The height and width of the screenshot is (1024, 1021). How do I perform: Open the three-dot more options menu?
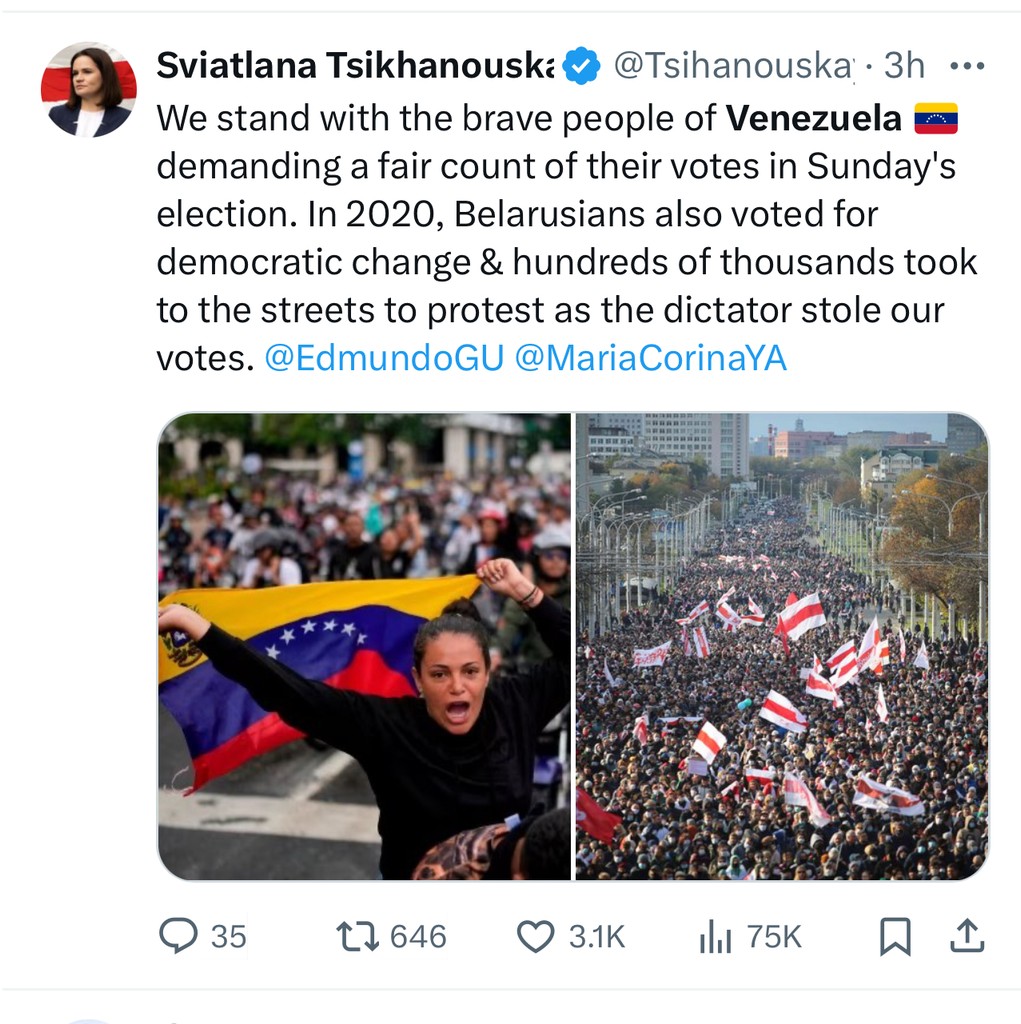tap(967, 66)
